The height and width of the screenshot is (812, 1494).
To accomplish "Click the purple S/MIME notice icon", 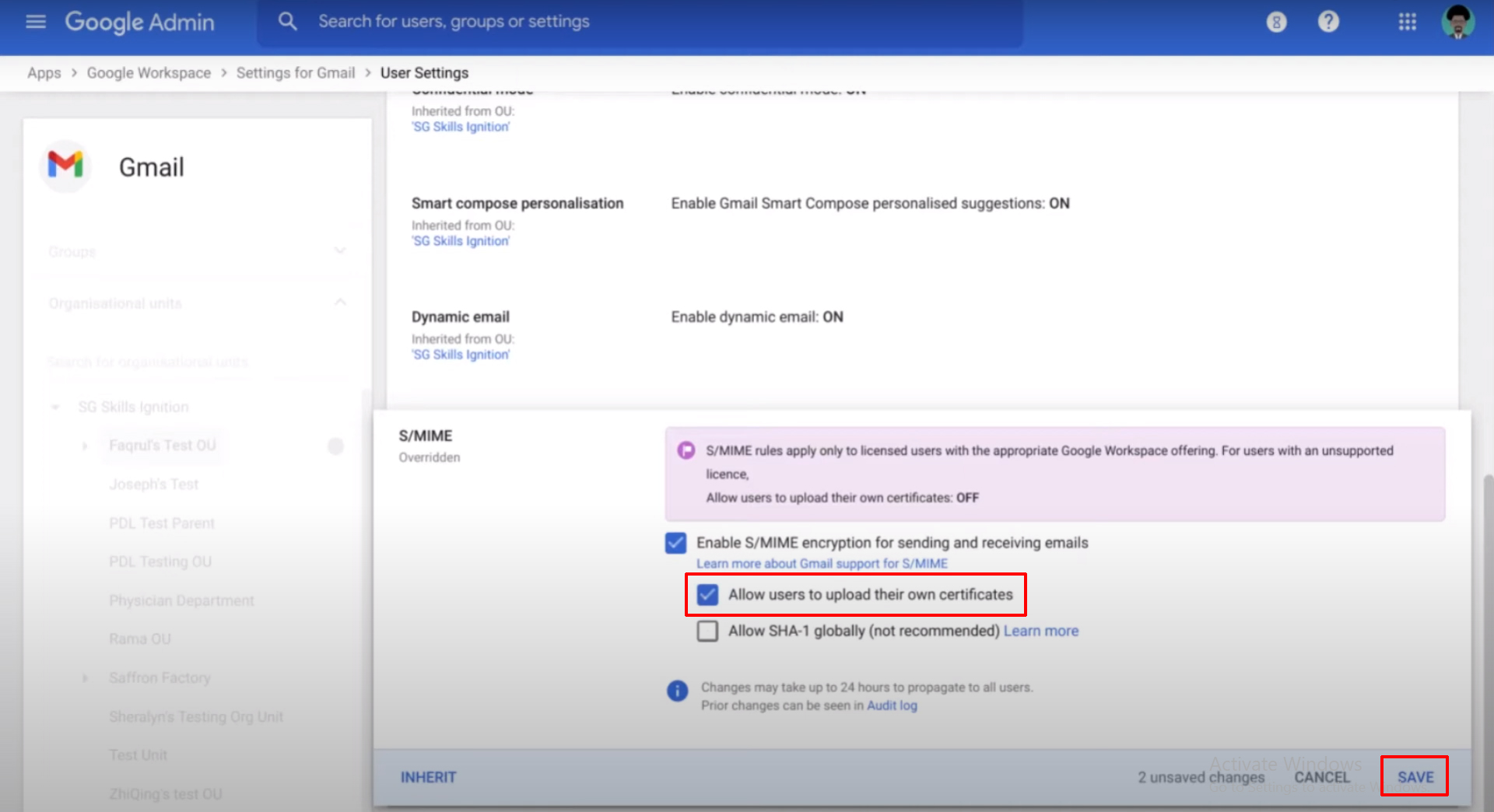I will [685, 451].
